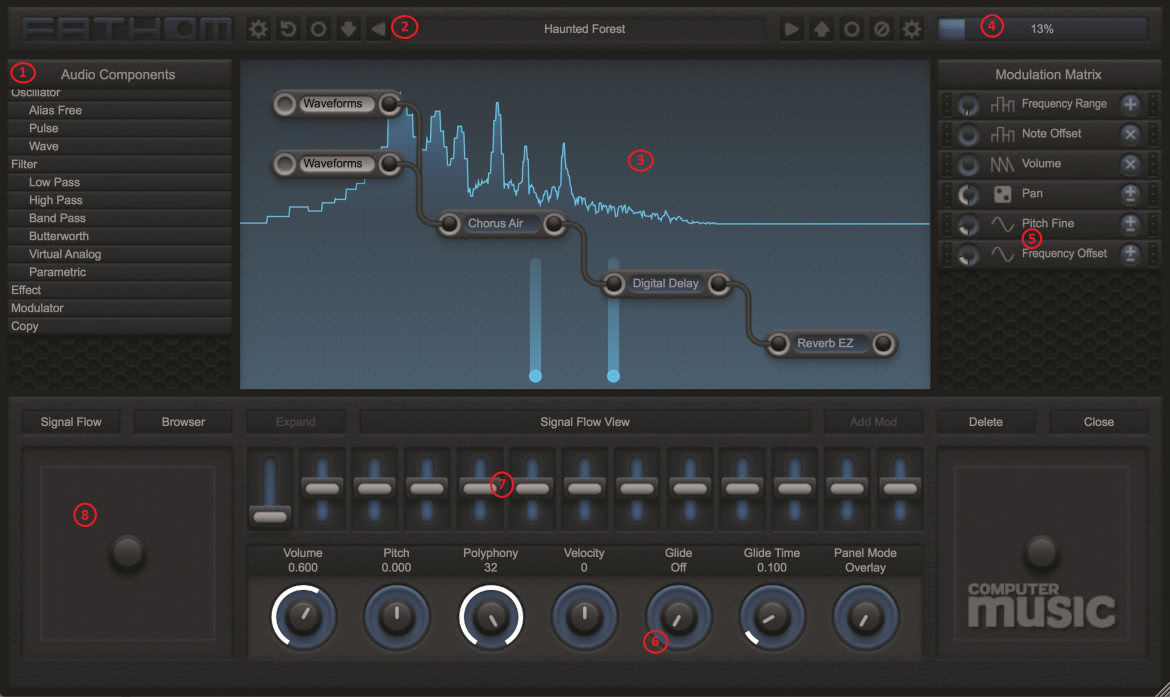Expand the Modulator category
This screenshot has width=1170, height=697.
click(119, 308)
